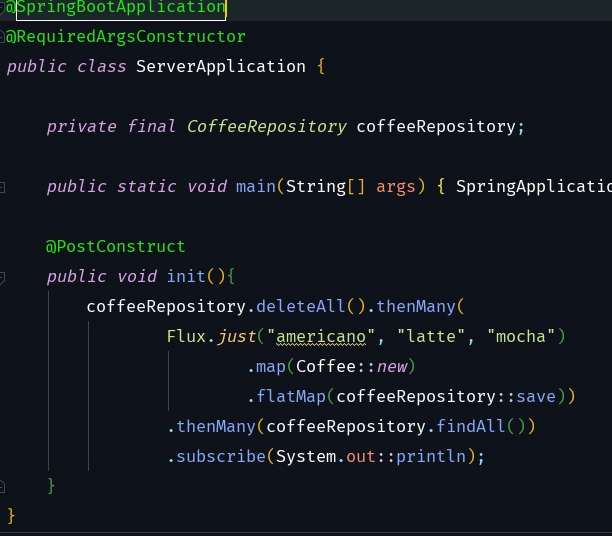This screenshot has height=536, width=612.
Task: Click the @RequiredArgsConstructor annotation
Action: pos(126,37)
